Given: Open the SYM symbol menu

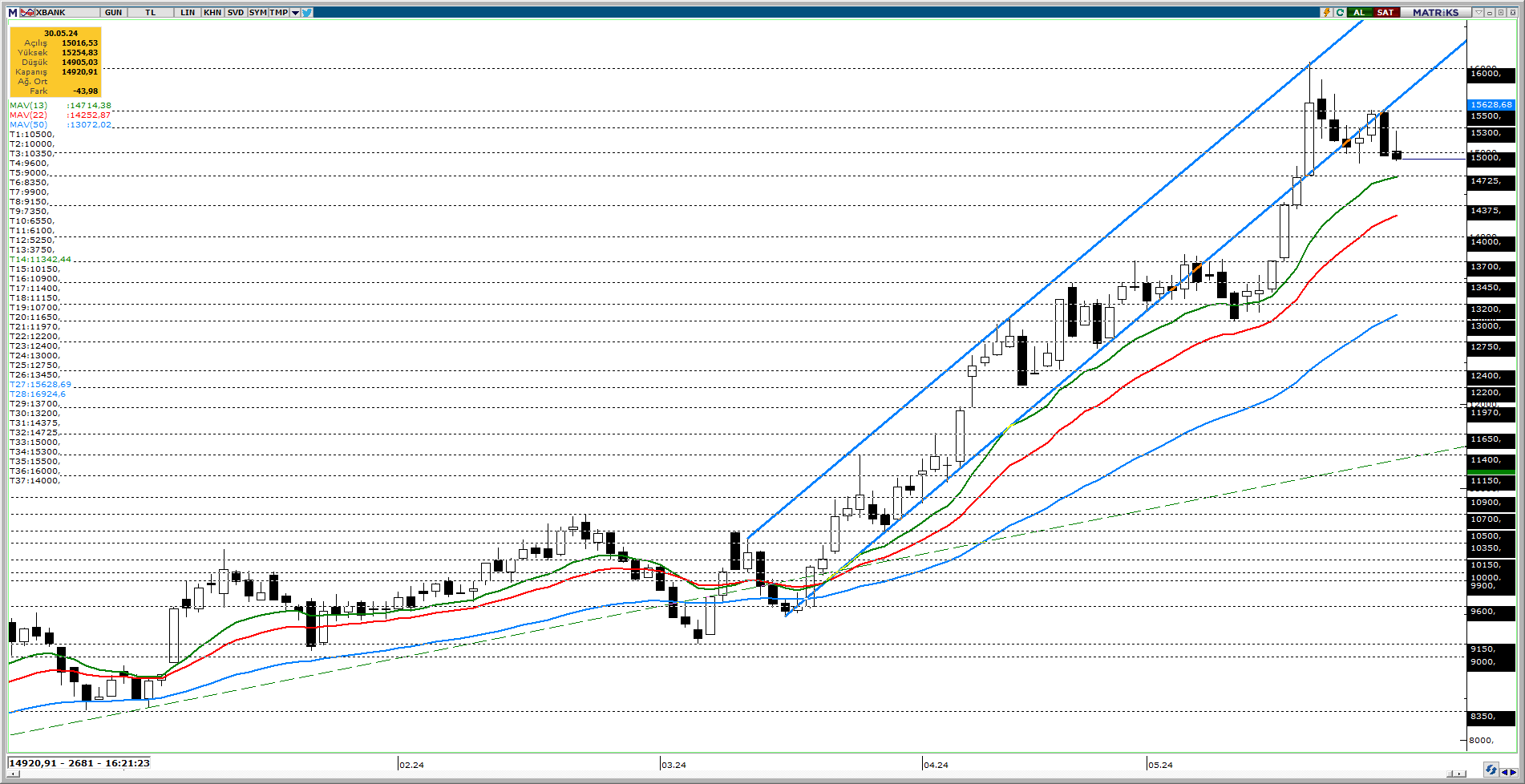Looking at the screenshot, I should click(x=257, y=12).
